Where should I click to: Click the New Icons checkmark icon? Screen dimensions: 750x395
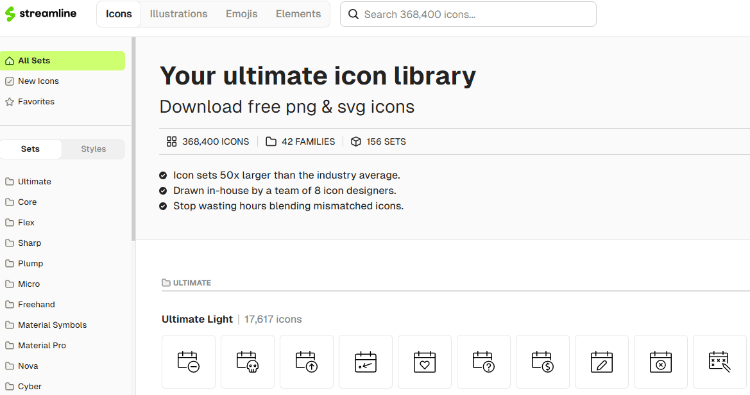10,81
